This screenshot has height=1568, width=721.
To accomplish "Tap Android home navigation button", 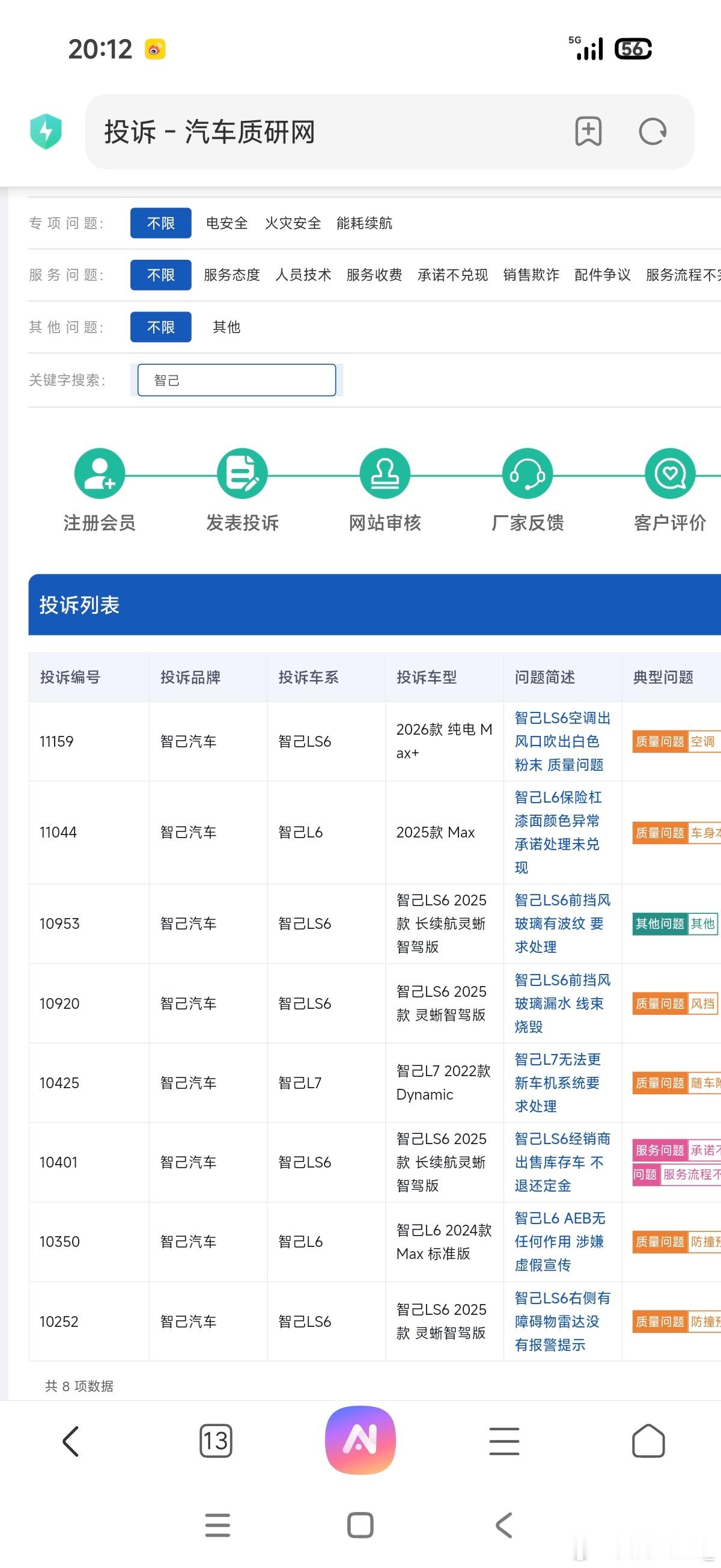I will point(360,1525).
